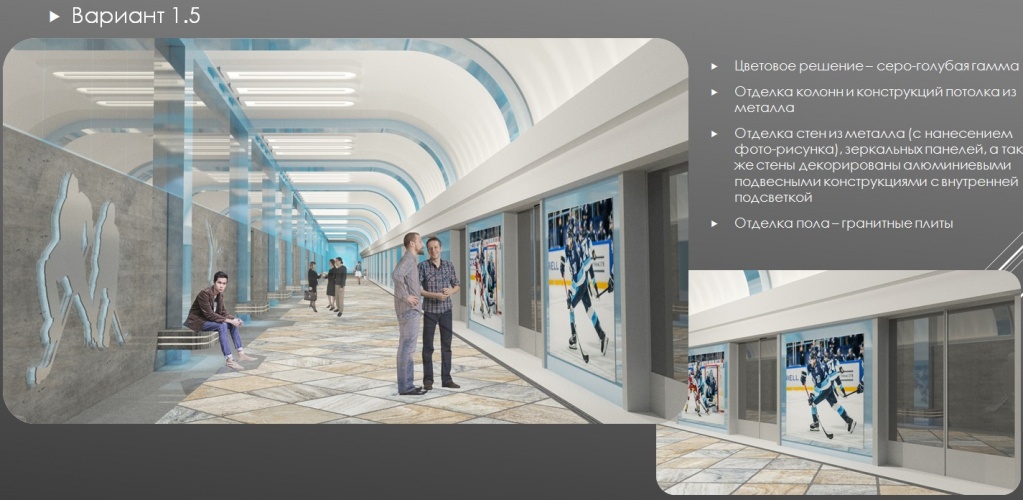This screenshot has width=1023, height=500.
Task: Select the large hockey player poster in main render
Action: pyautogui.click(x=581, y=282)
